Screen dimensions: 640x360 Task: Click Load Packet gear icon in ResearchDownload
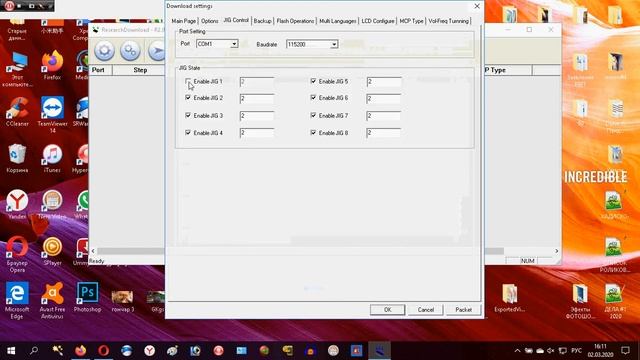tap(104, 51)
